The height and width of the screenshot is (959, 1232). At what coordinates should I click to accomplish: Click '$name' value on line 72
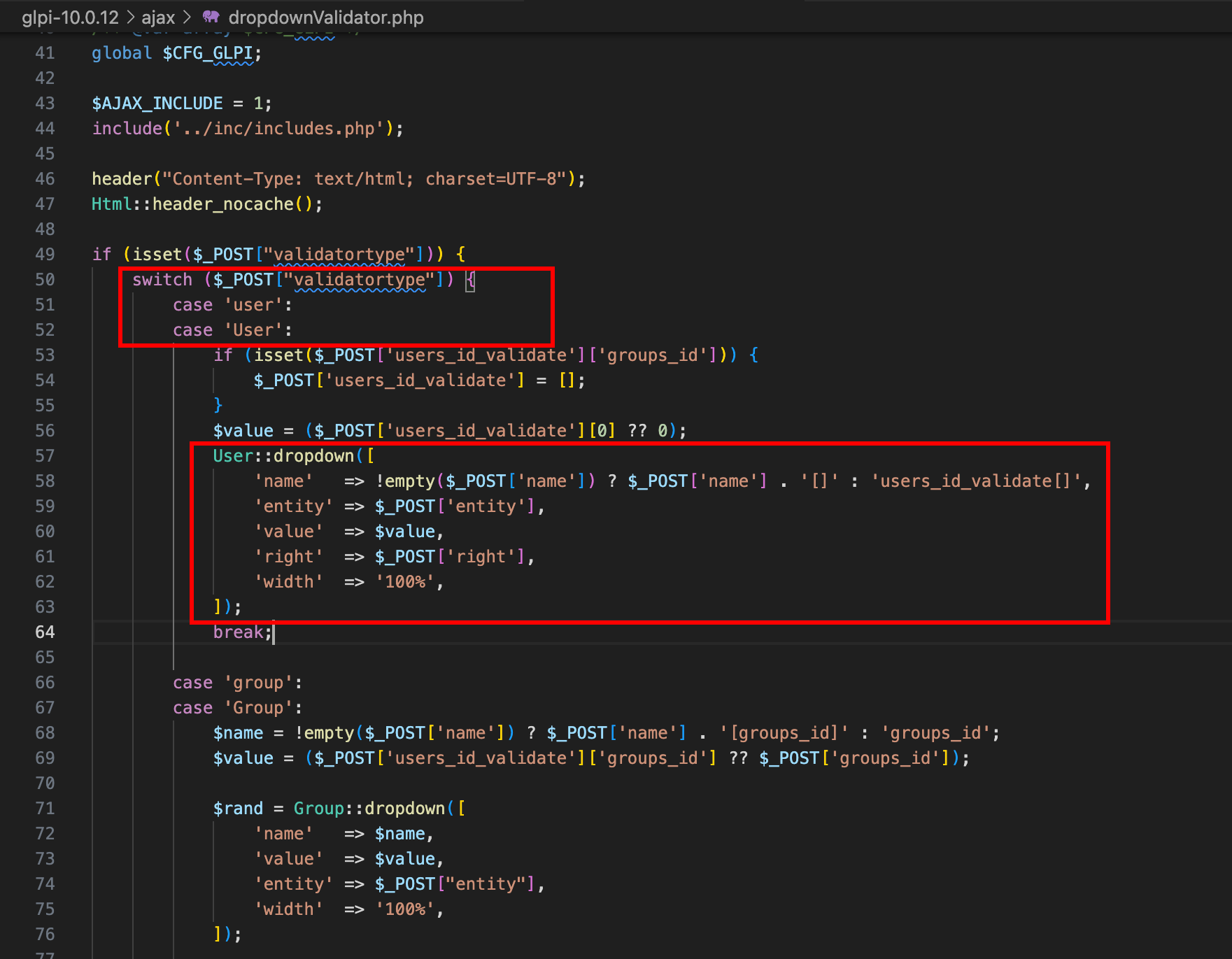[x=399, y=834]
